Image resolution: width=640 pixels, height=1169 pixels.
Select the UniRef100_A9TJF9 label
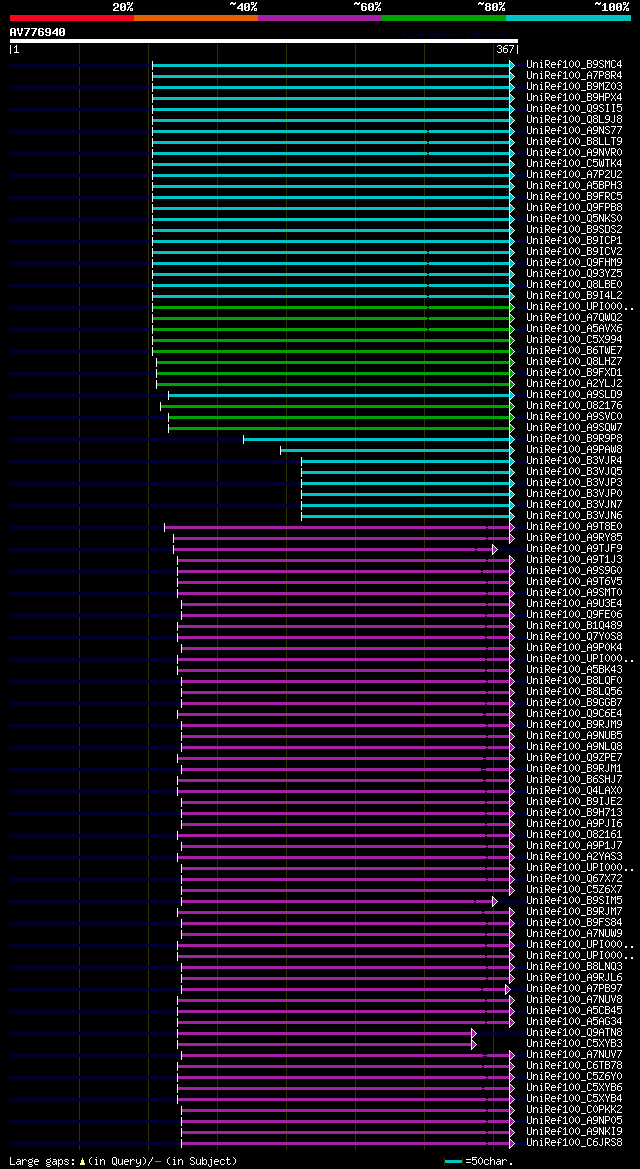coord(574,549)
